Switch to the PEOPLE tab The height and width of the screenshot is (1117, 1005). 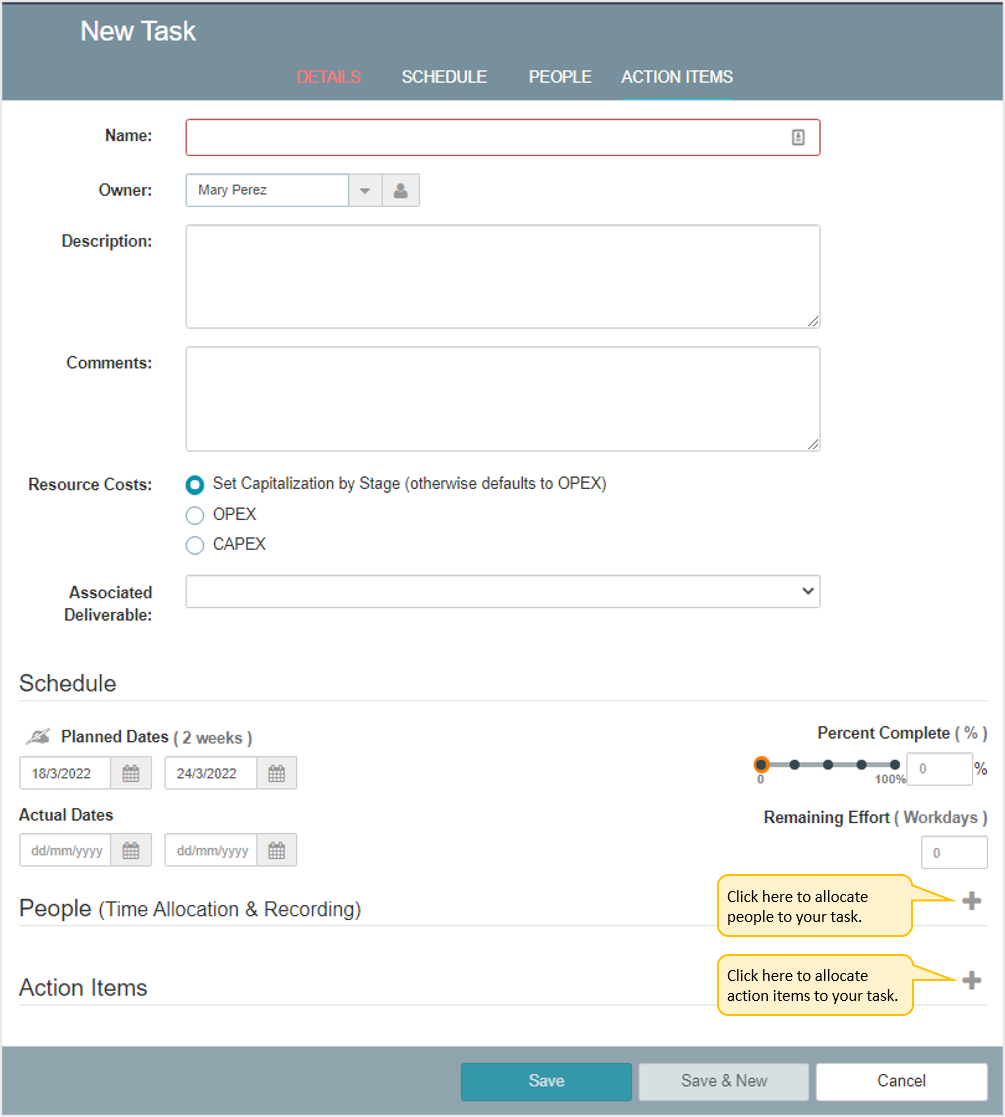(x=560, y=77)
